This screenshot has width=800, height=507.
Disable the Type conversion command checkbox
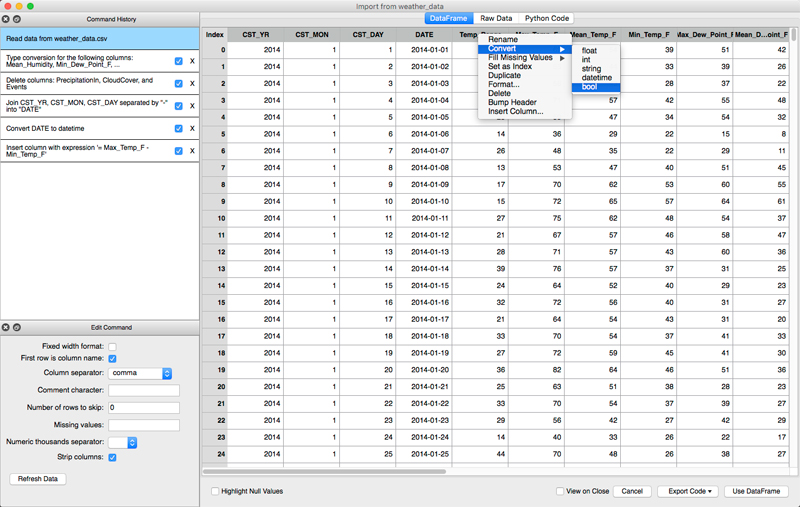pos(179,61)
